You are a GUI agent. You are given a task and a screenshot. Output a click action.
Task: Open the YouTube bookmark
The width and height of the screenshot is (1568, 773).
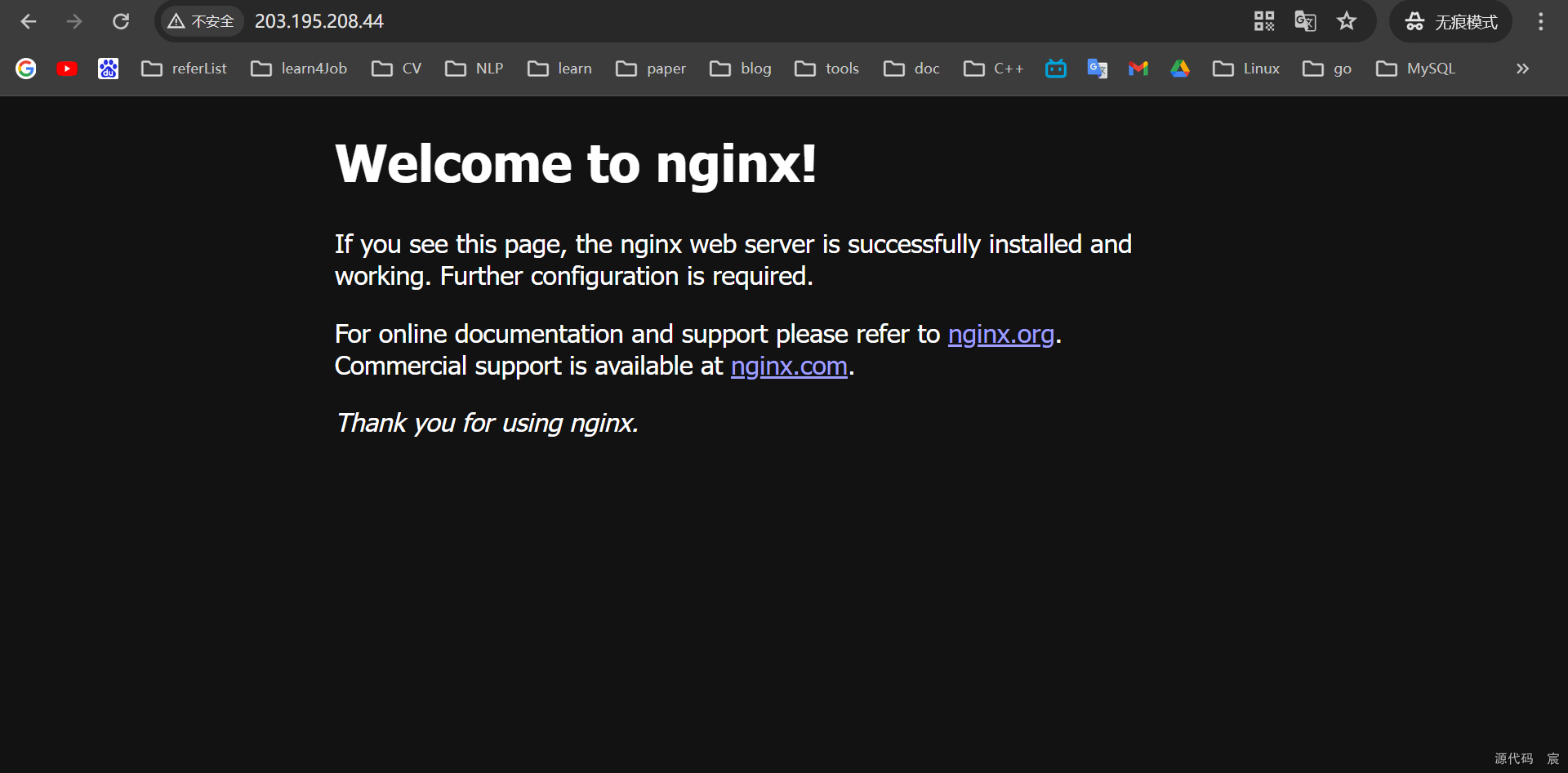pos(67,69)
